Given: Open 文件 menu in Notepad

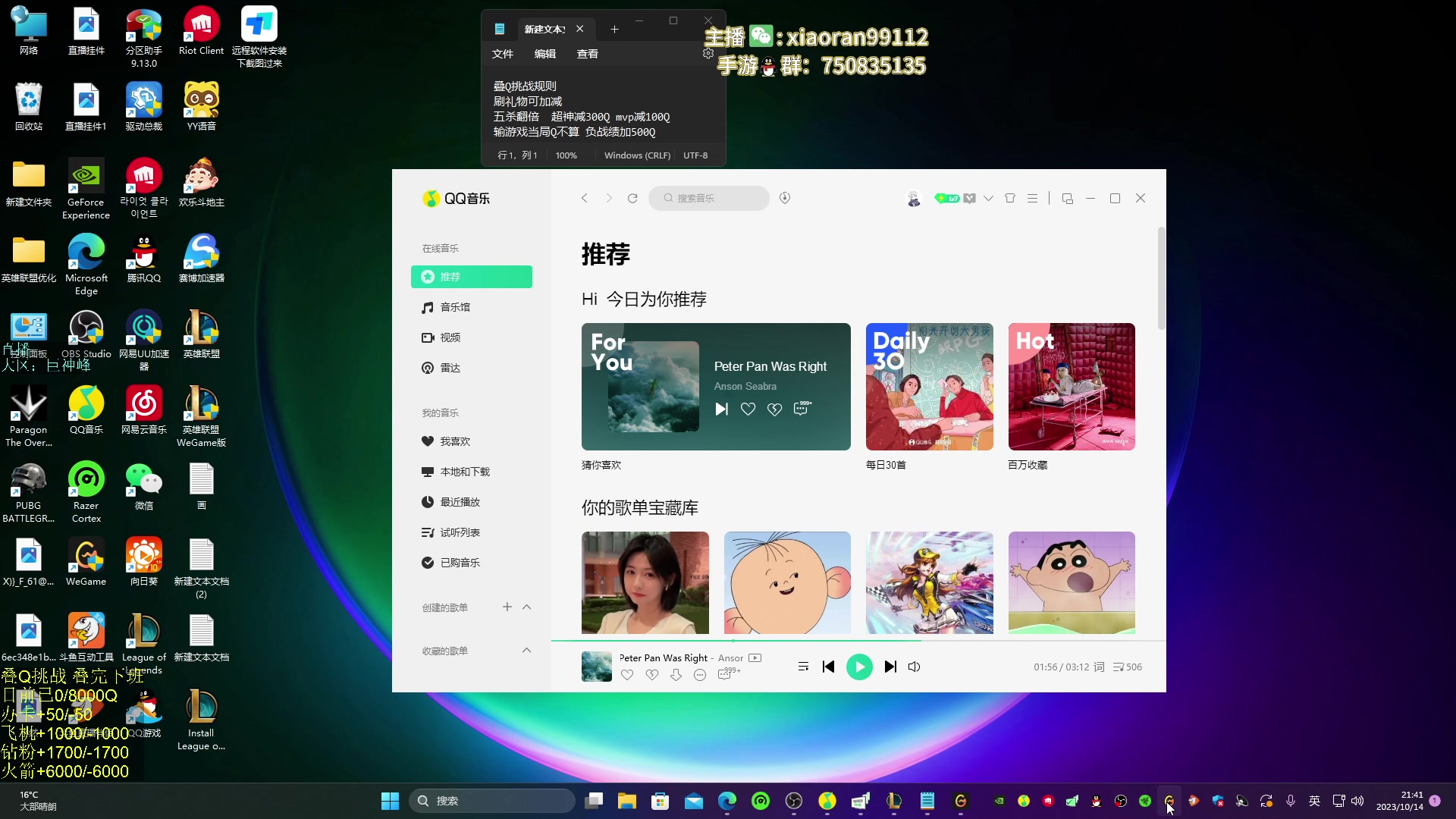Looking at the screenshot, I should click(503, 54).
